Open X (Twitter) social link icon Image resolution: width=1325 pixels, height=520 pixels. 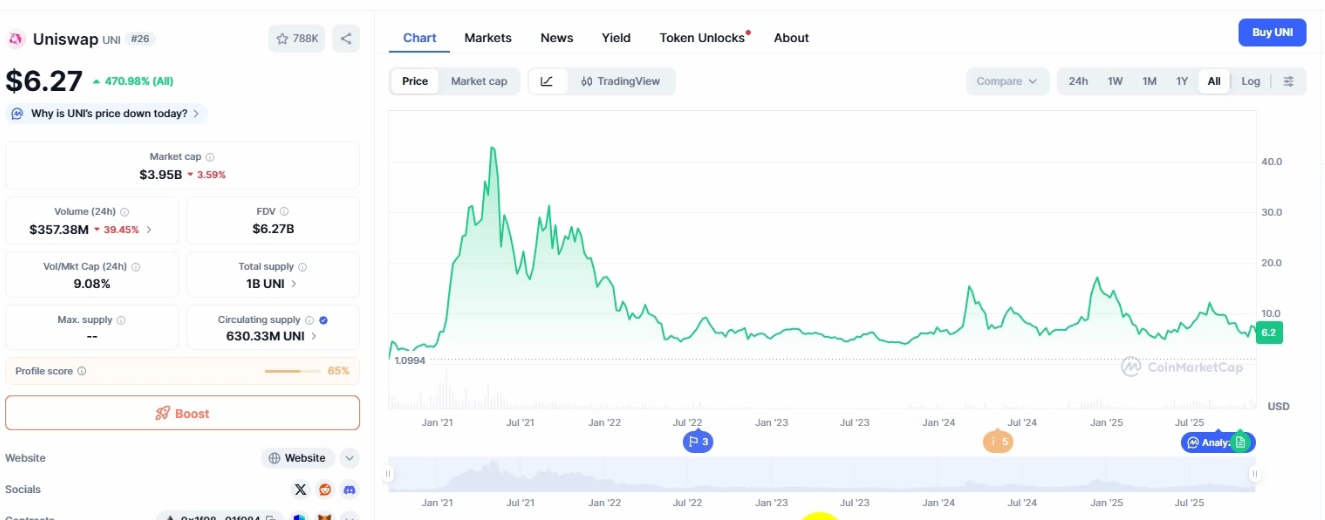coord(300,489)
